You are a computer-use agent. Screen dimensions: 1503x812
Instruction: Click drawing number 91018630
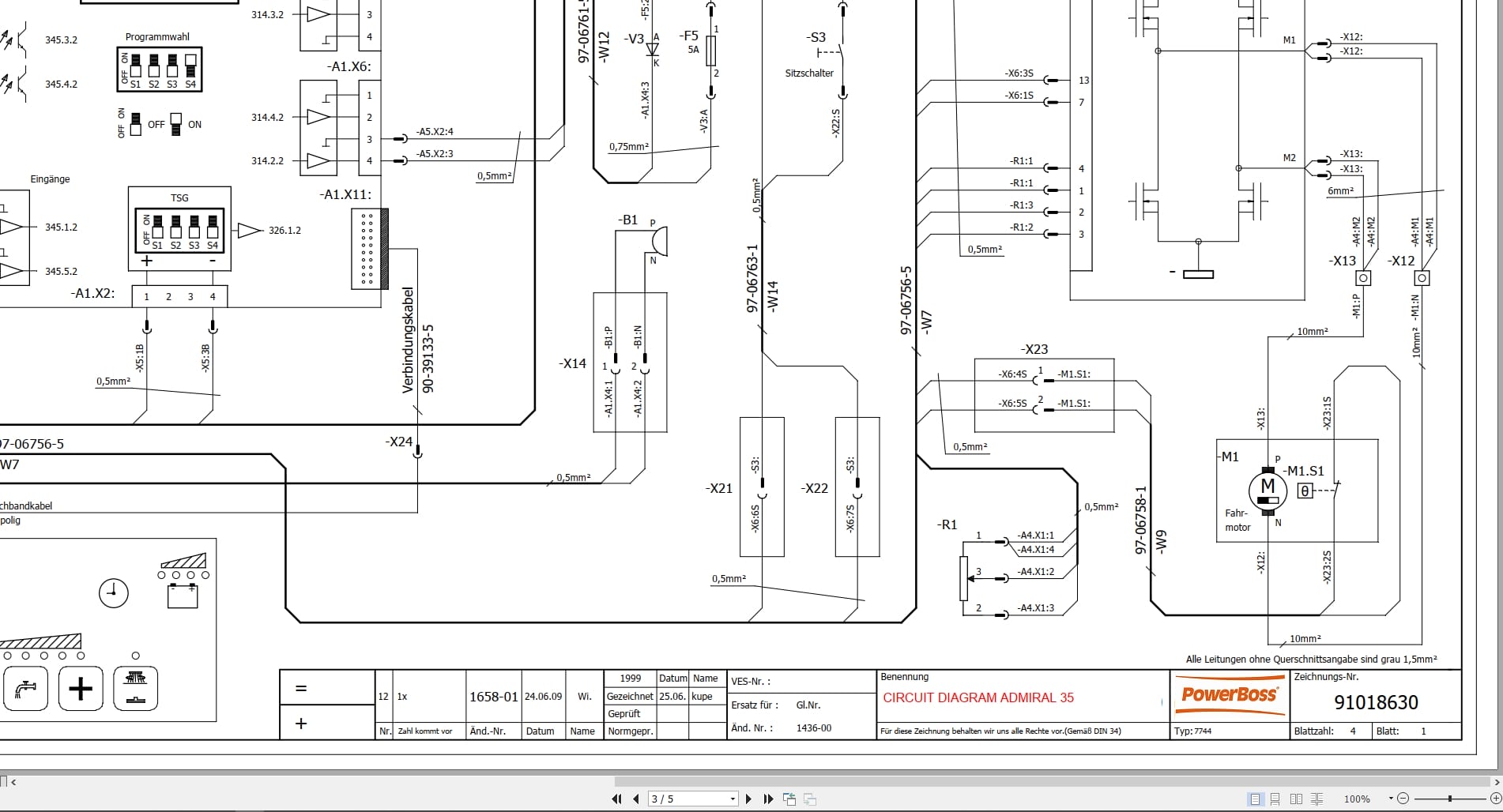click(1376, 702)
